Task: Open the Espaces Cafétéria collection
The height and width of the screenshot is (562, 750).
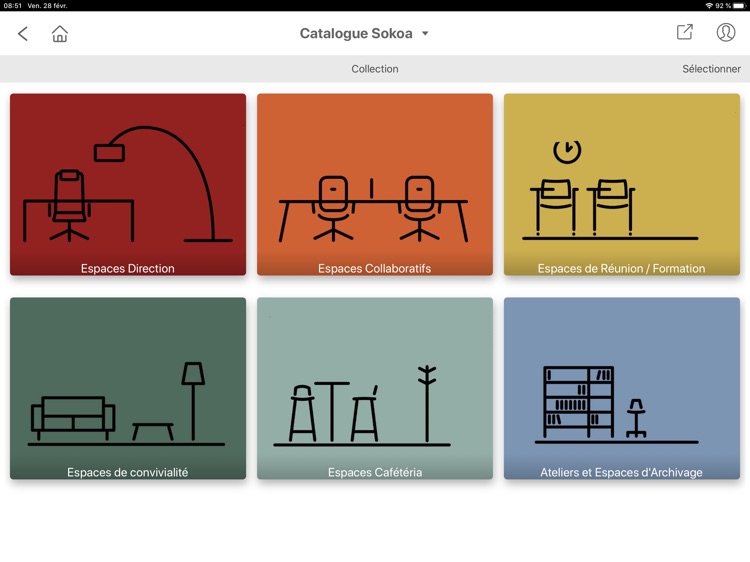Action: tap(375, 388)
